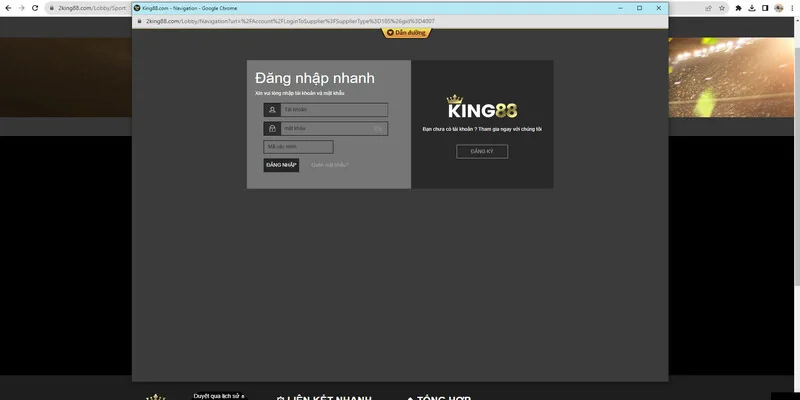Minimize the King88 Navigation popup window
The width and height of the screenshot is (800, 400).
(x=620, y=8)
